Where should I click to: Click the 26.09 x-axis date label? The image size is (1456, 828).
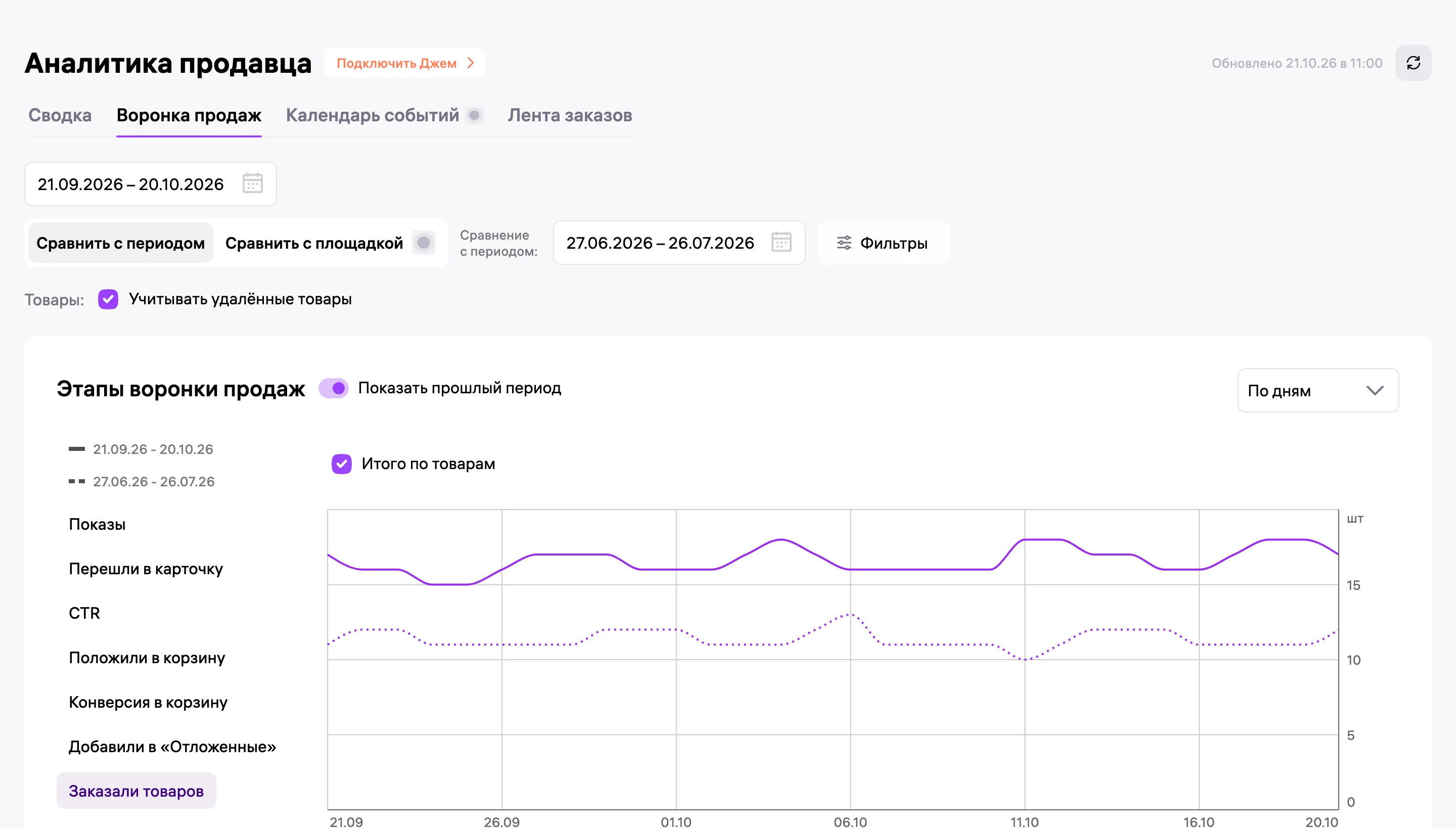(x=502, y=822)
